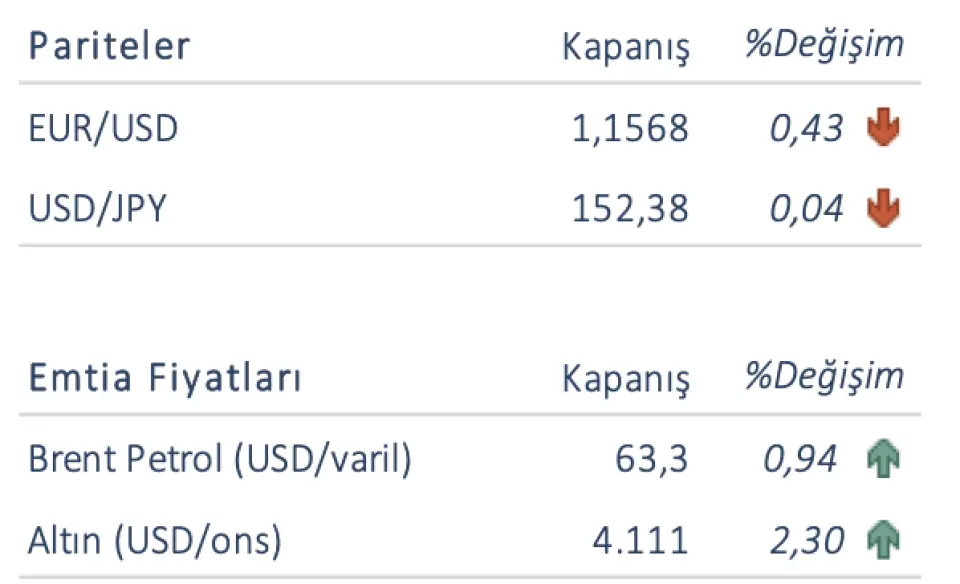
Task: Click the %Değişim header in the Emtia Fiyatları table
Action: (823, 378)
